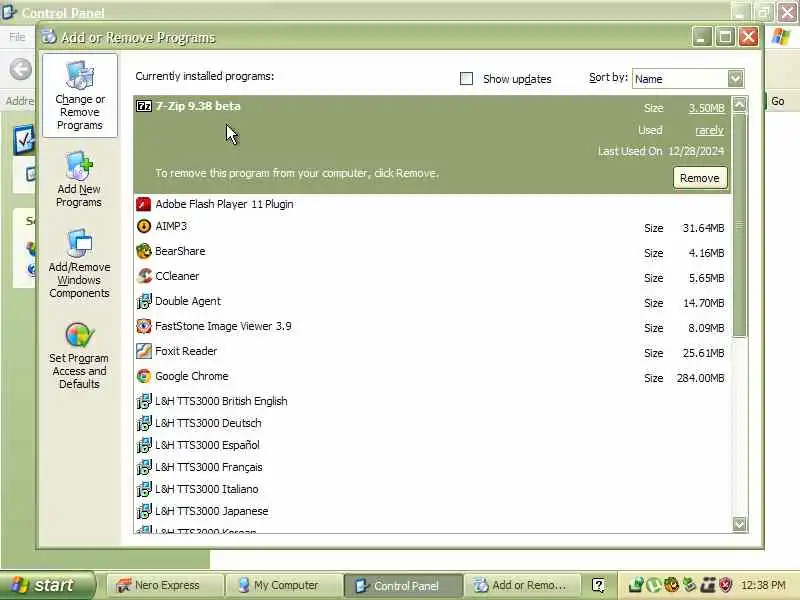Click the Remove button for 7-Zip
The width and height of the screenshot is (800, 600).
pyautogui.click(x=699, y=178)
